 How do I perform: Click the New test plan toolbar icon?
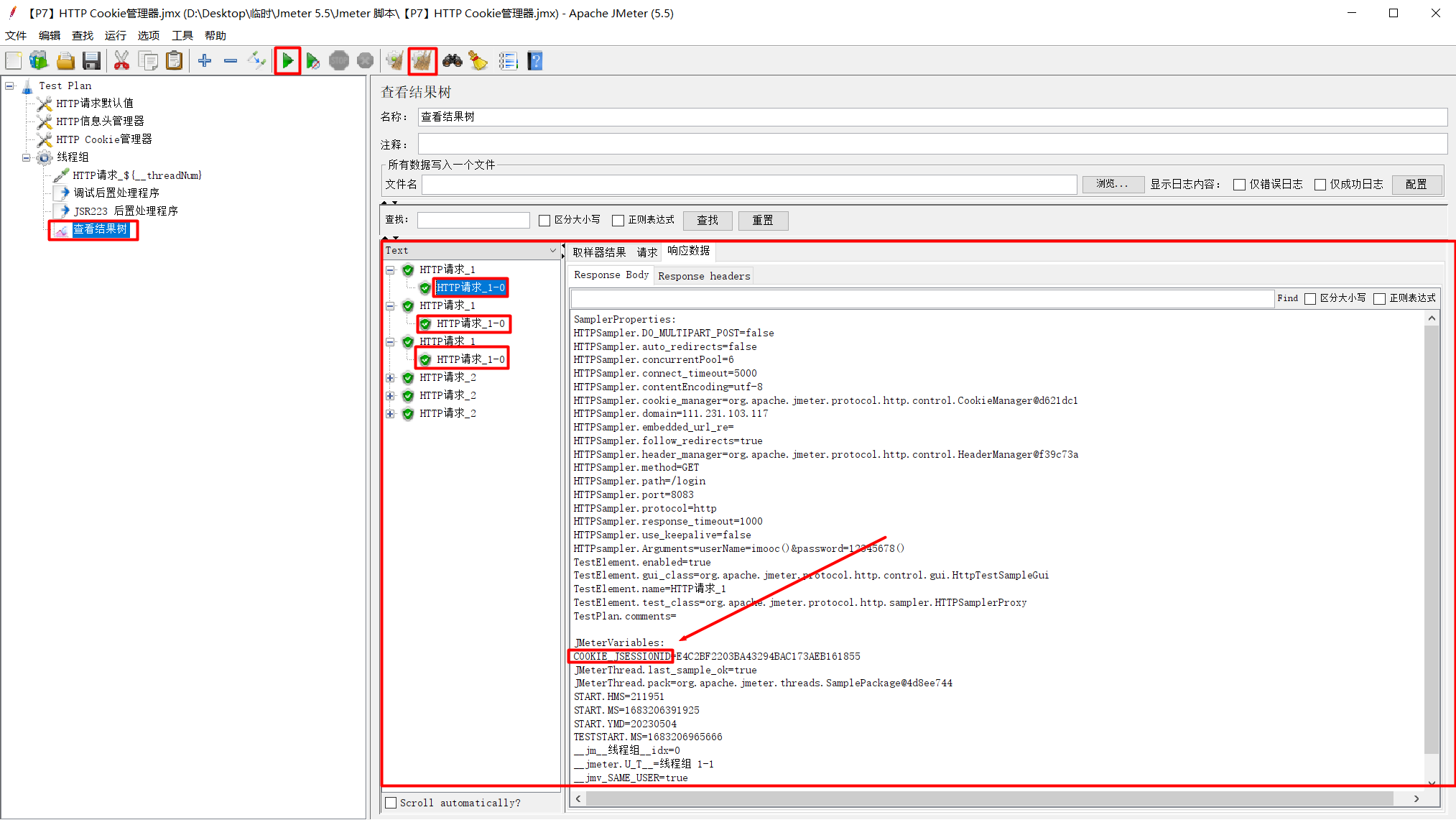tap(14, 61)
